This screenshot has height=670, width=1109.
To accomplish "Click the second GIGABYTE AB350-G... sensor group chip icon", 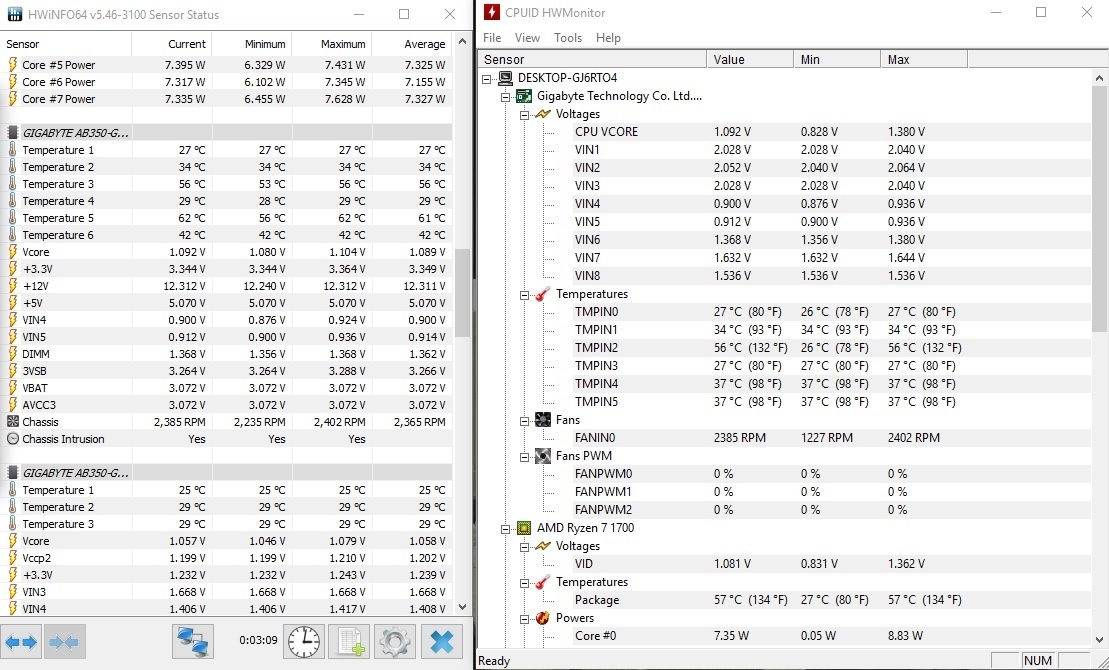I will [x=12, y=473].
